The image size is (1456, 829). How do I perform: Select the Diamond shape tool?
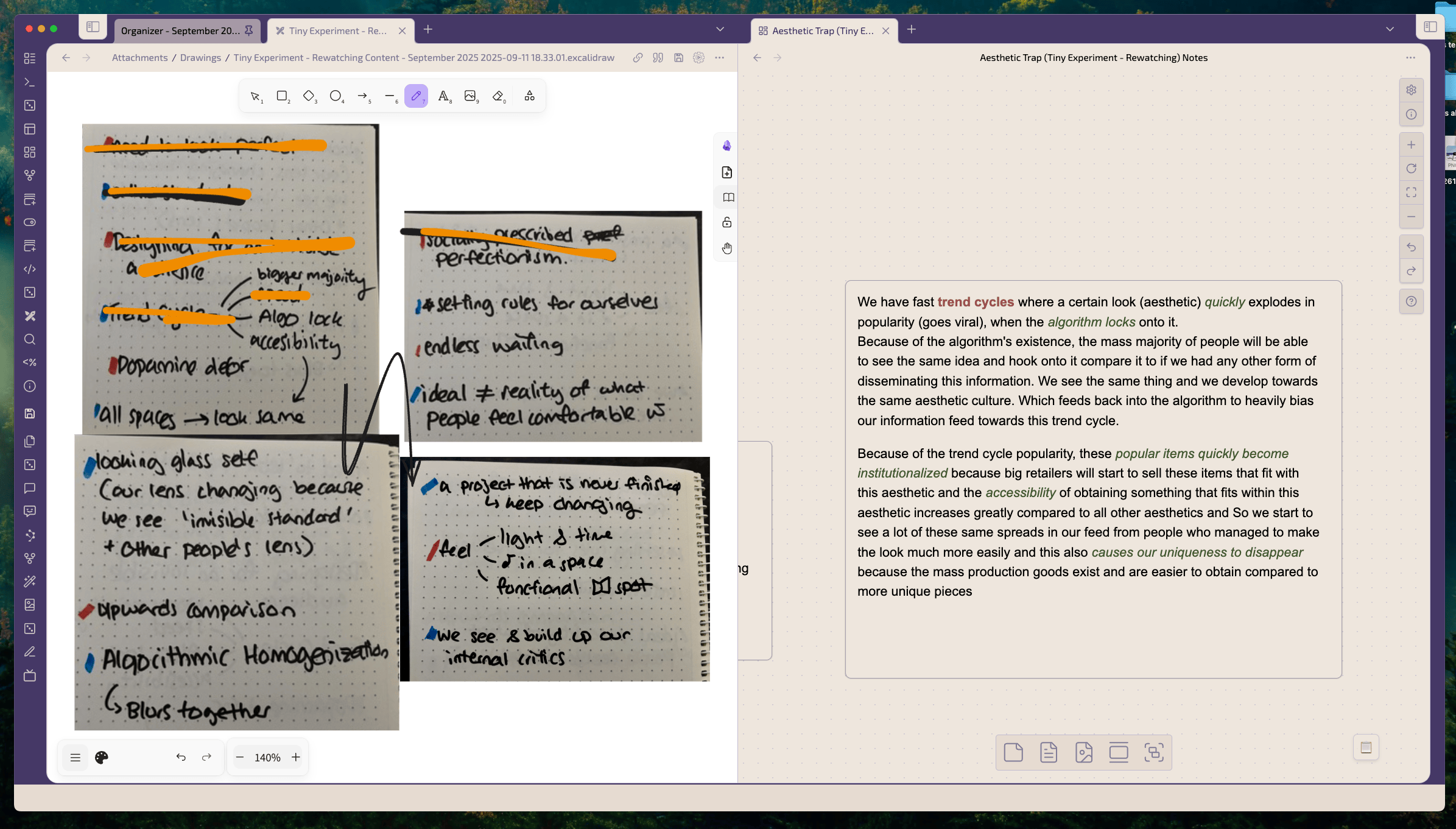click(309, 96)
